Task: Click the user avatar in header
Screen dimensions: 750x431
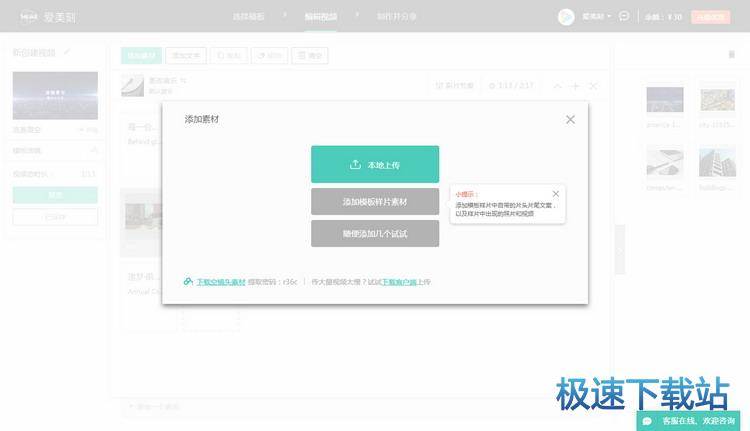Action: 566,17
